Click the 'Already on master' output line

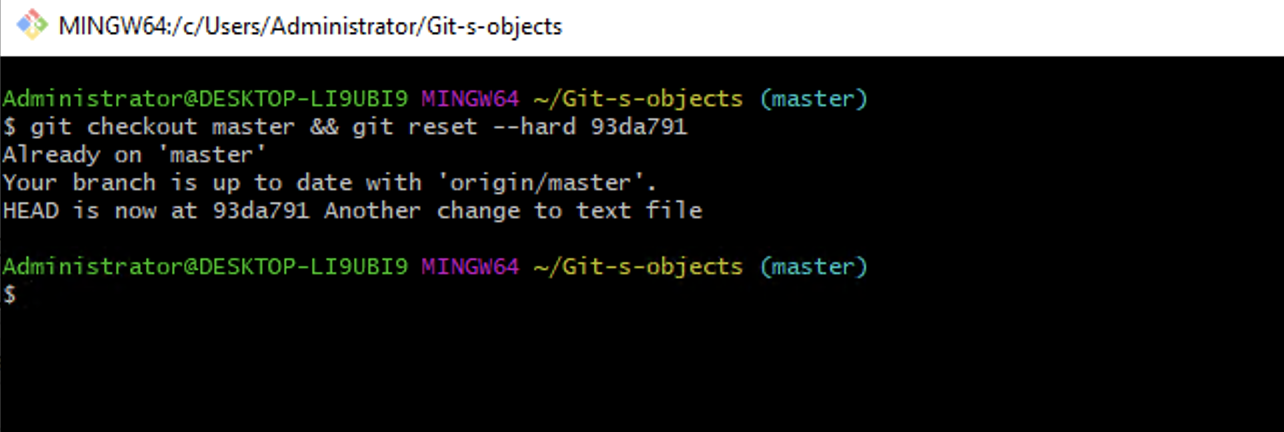pyautogui.click(x=135, y=155)
